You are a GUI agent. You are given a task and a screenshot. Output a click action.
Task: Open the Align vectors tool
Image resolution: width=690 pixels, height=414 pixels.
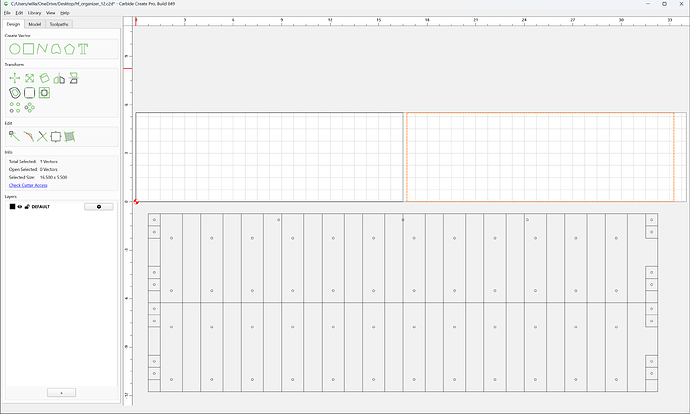[x=73, y=78]
